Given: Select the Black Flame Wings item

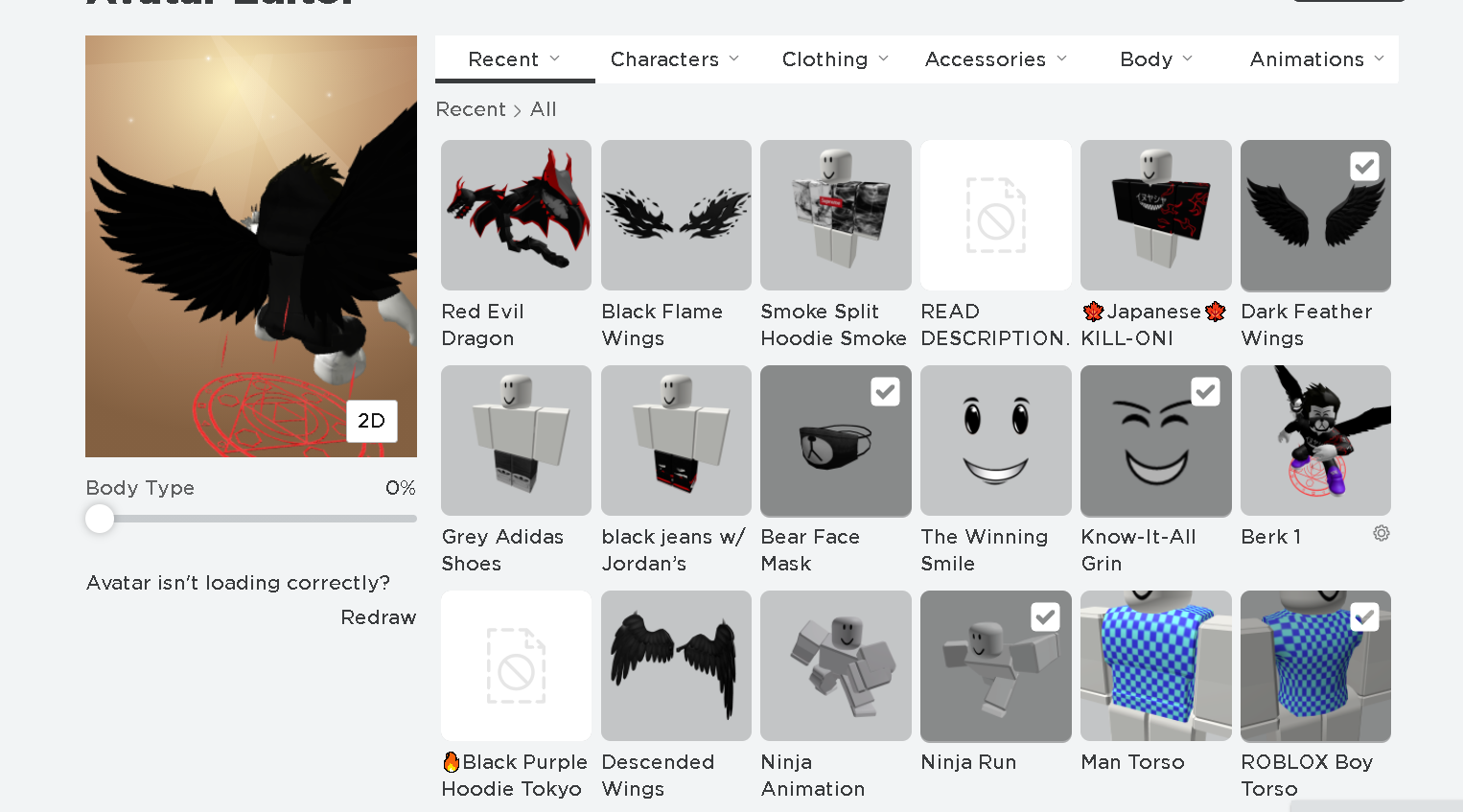Looking at the screenshot, I should pyautogui.click(x=676, y=216).
